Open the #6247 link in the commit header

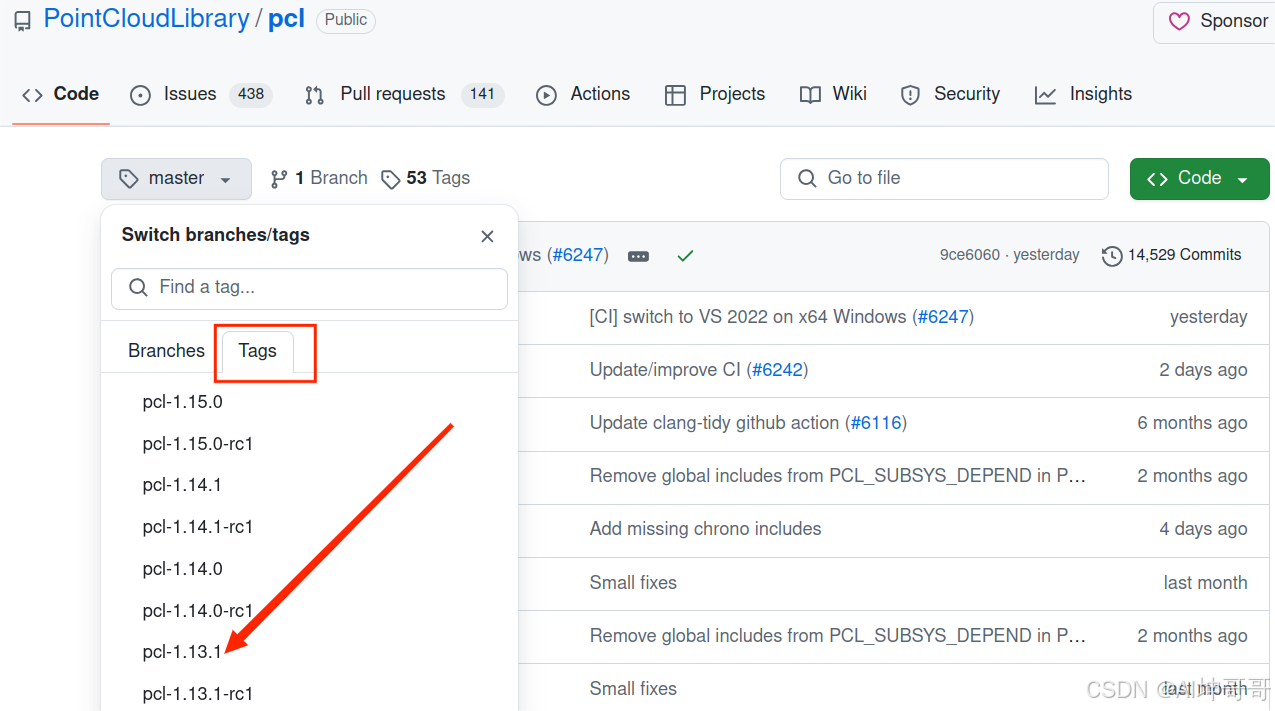click(x=577, y=255)
